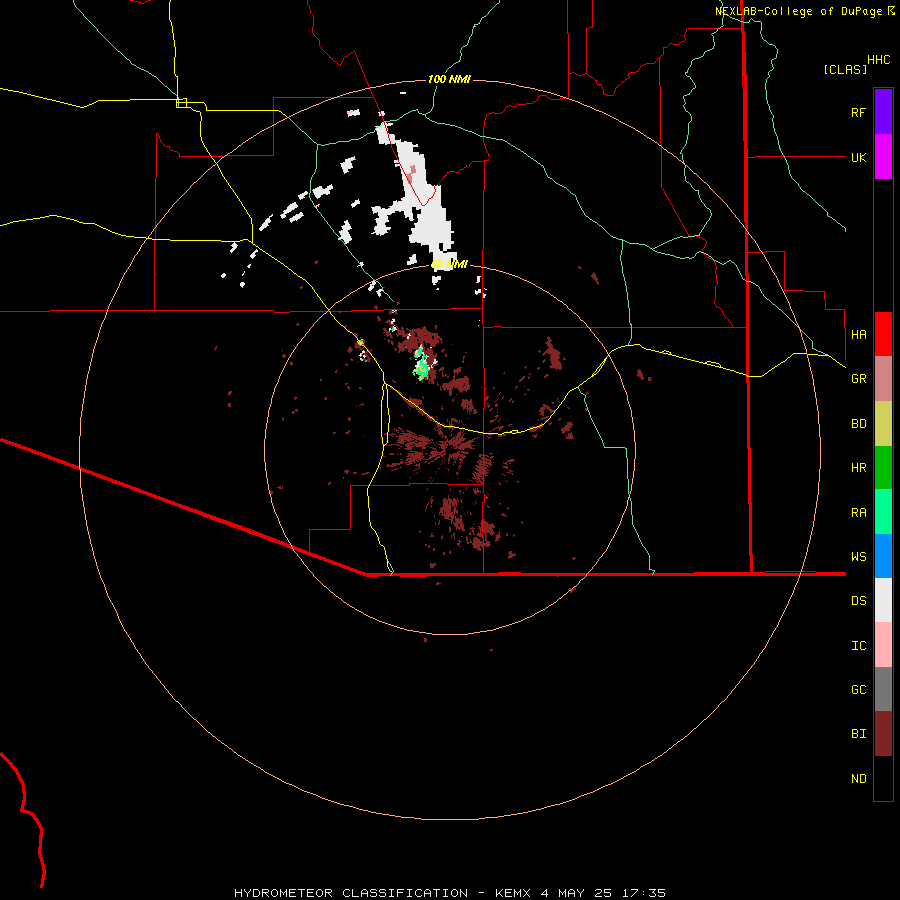Screen dimensions: 900x900
Task: Click the Hydrometeor Classification KEMX title caption
Action: tap(449, 893)
